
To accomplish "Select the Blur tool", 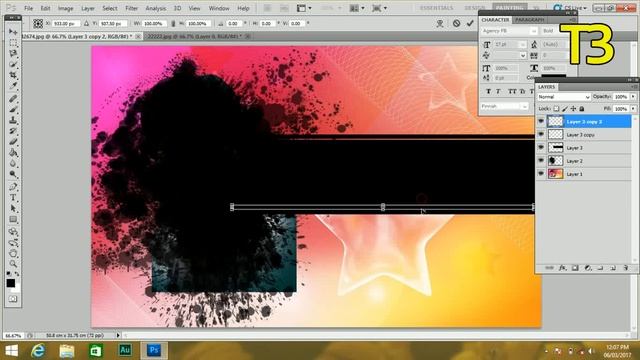I will pyautogui.click(x=13, y=164).
